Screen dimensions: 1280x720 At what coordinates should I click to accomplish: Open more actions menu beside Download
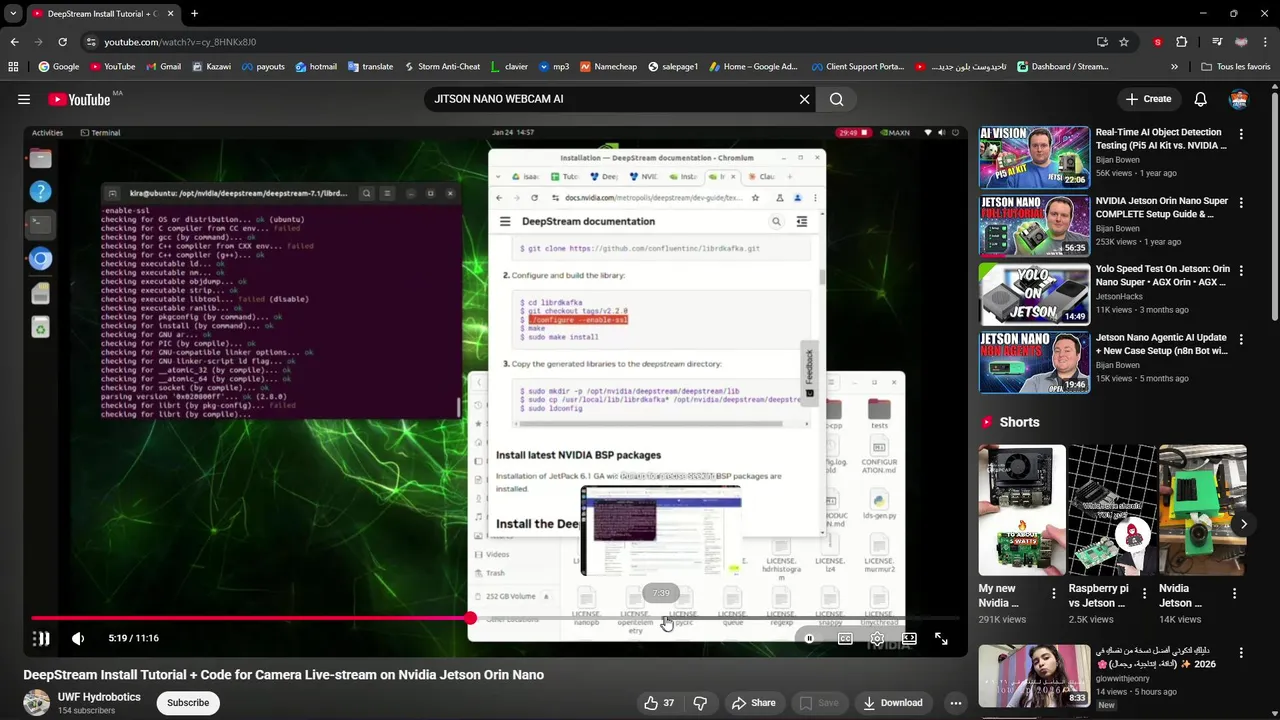tap(955, 703)
